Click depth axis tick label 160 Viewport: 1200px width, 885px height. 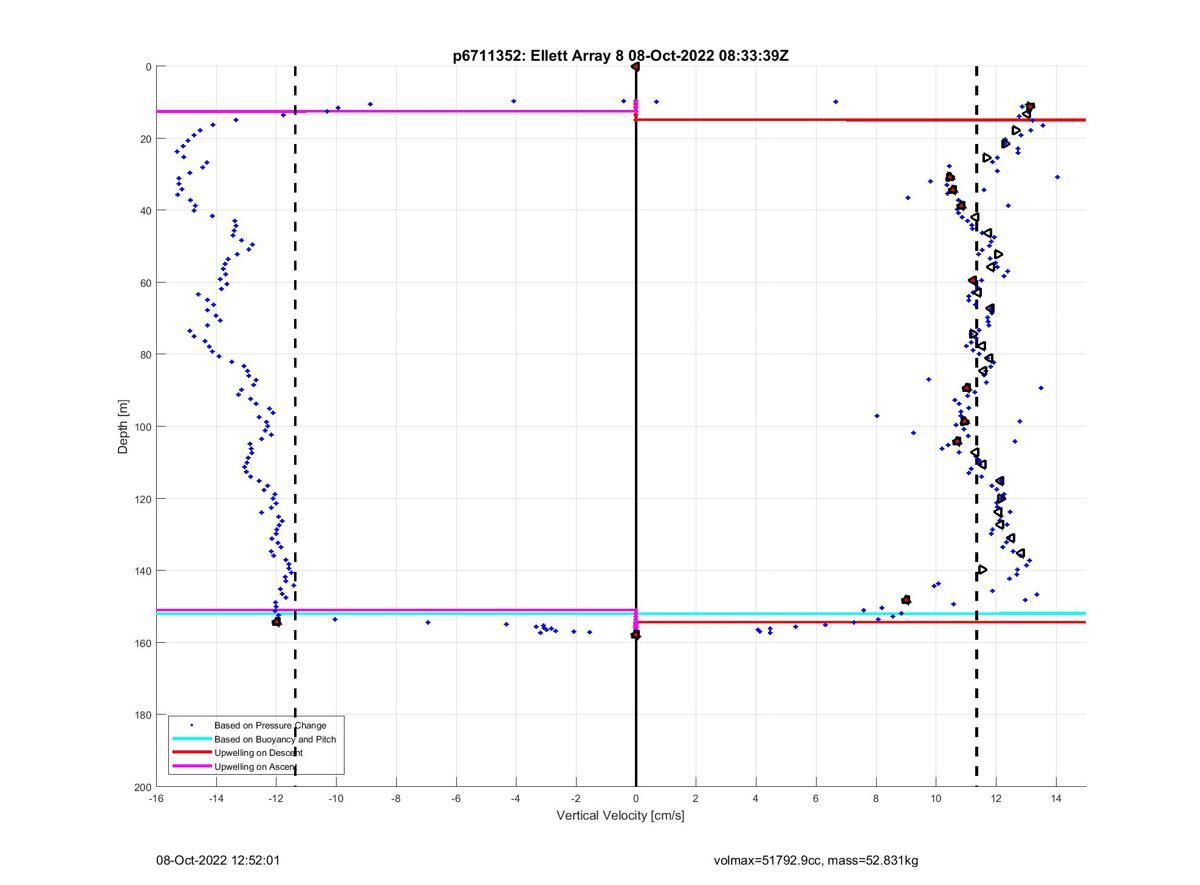(x=142, y=643)
